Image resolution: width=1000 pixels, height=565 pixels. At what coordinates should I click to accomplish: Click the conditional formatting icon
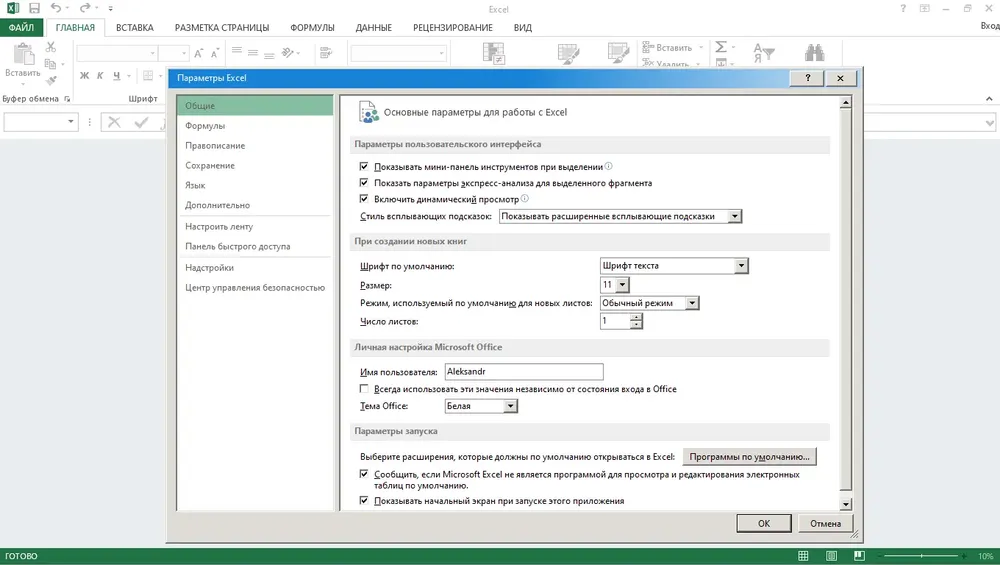494,54
